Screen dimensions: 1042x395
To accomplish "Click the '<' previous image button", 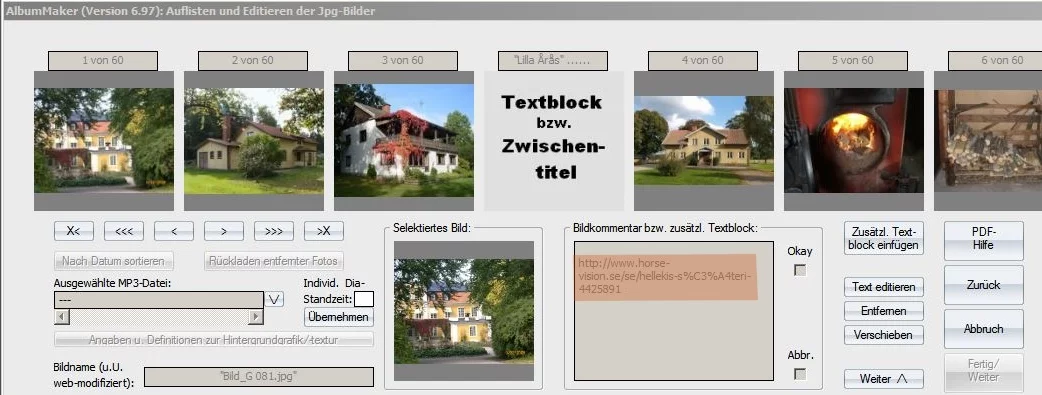I will point(173,231).
